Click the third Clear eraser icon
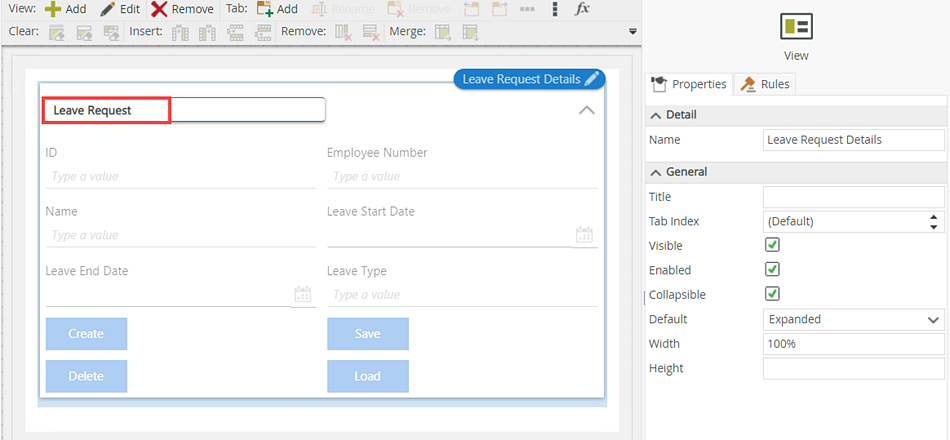 pos(111,33)
